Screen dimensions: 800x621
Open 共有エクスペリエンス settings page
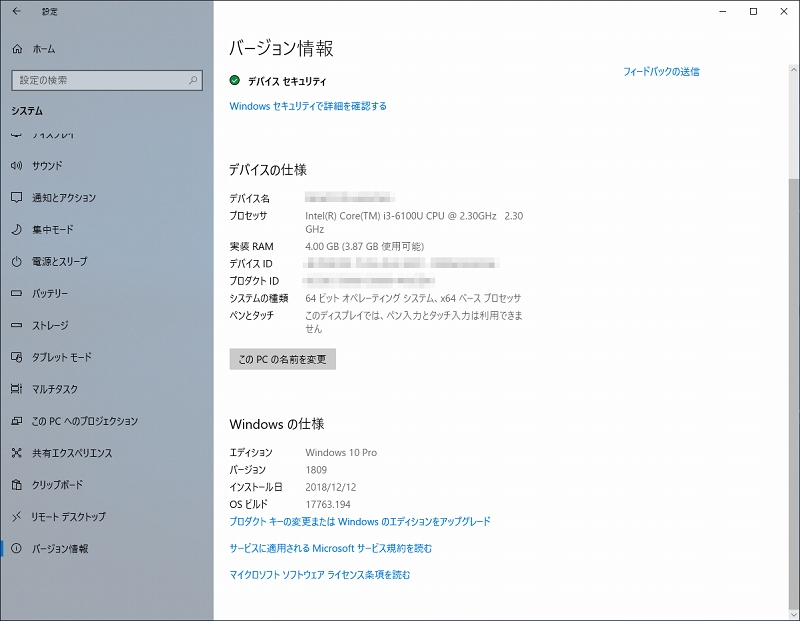[72, 453]
